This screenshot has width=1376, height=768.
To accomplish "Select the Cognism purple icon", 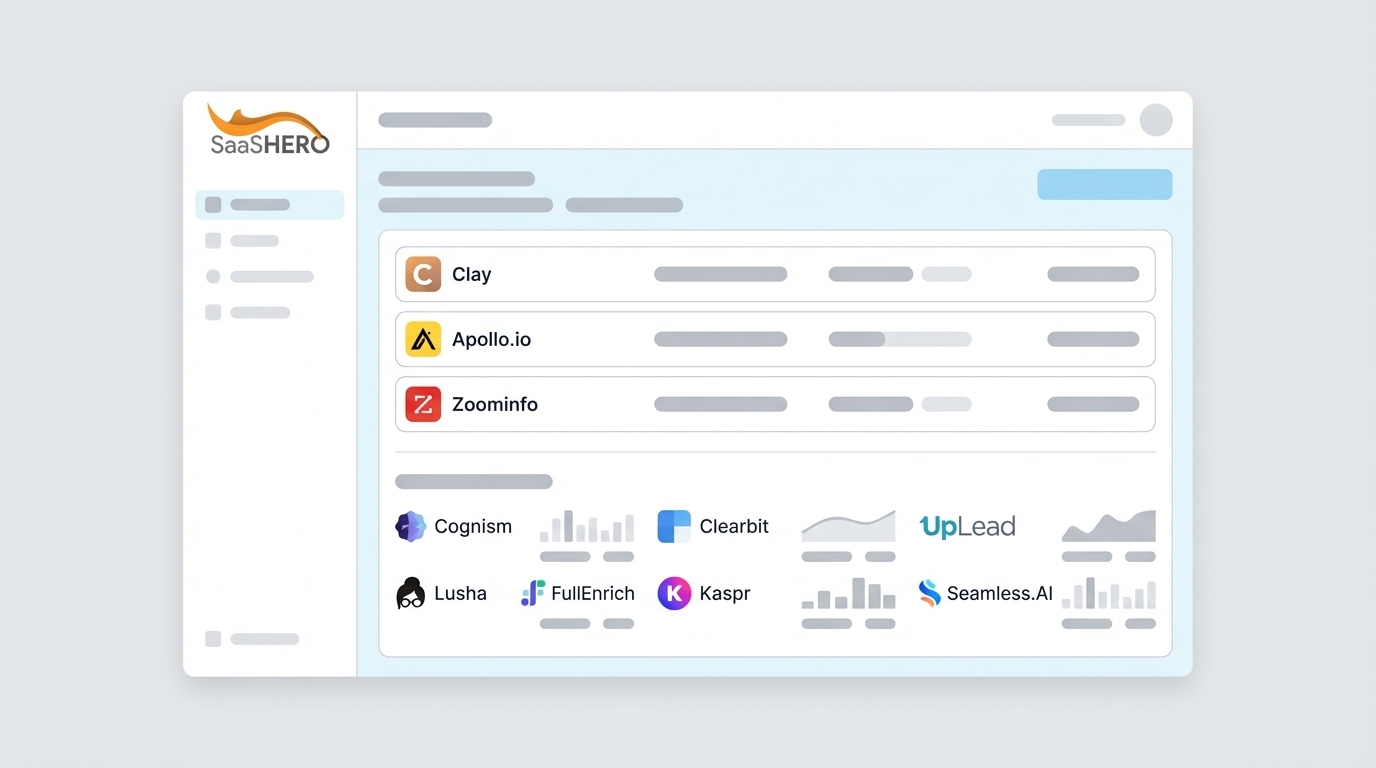I will click(411, 526).
